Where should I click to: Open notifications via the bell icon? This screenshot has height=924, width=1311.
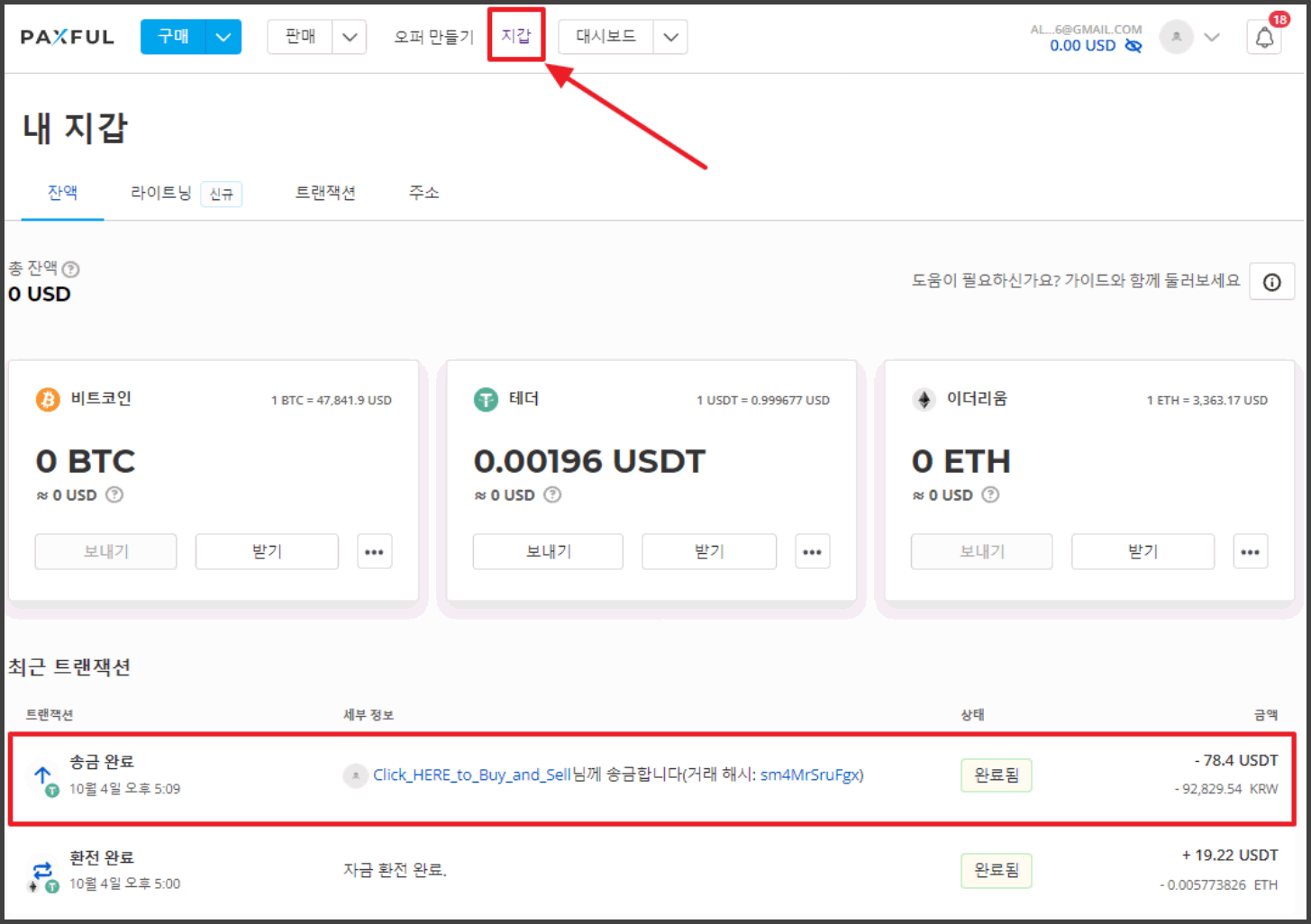(x=1264, y=37)
